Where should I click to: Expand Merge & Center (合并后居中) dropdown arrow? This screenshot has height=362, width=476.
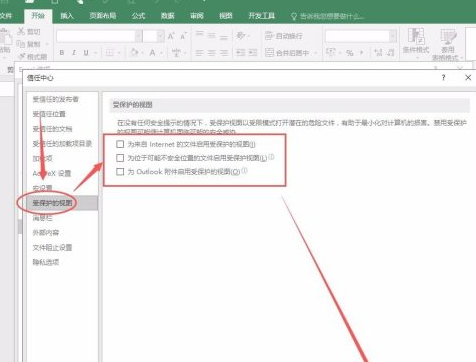coord(315,53)
